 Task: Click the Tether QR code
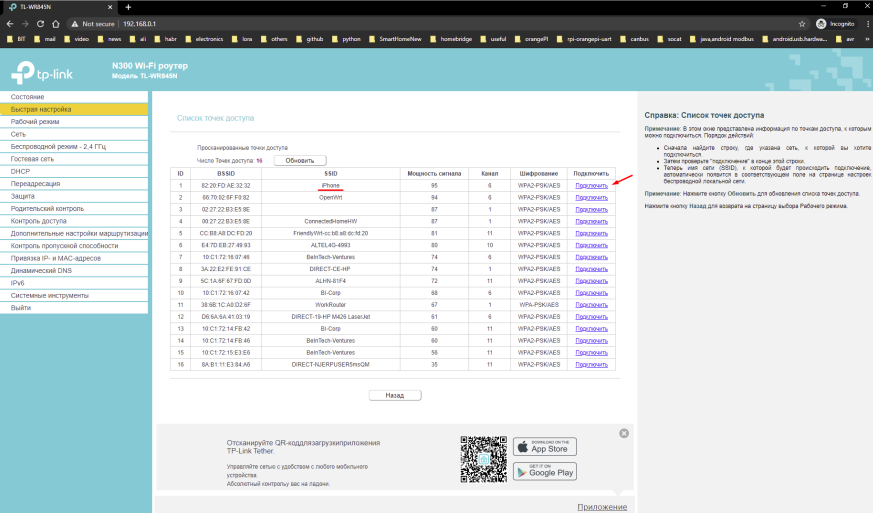coord(483,460)
